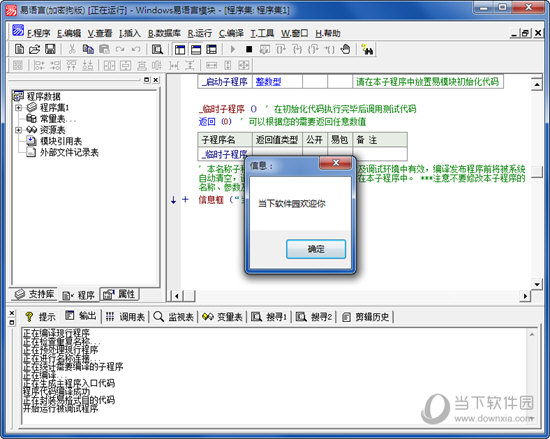Open the F.程序 menu
The width and height of the screenshot is (550, 439).
pos(39,33)
